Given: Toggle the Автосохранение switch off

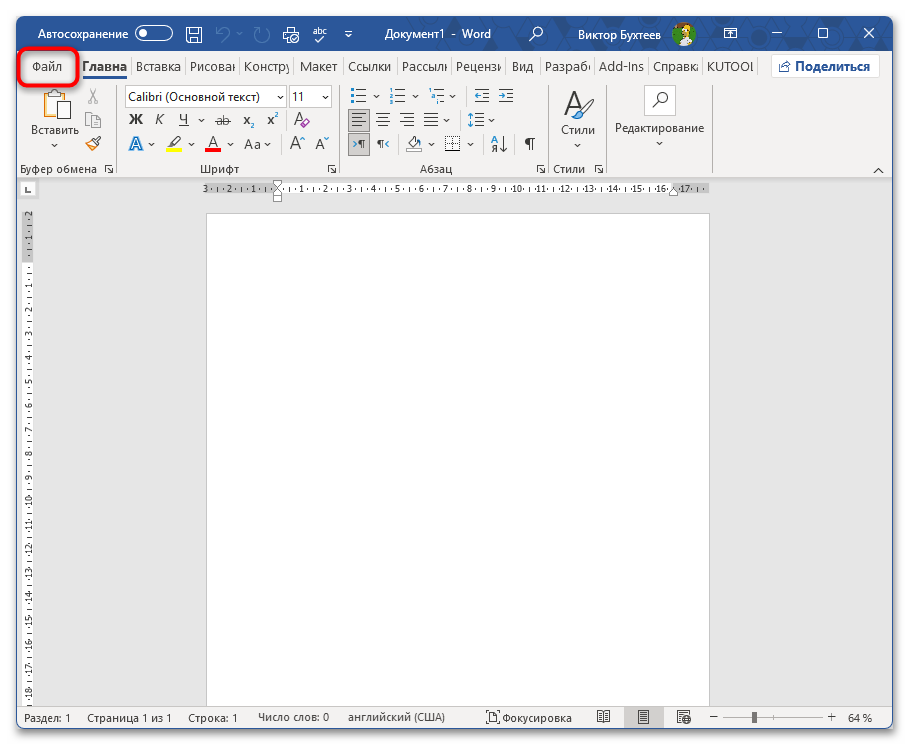Looking at the screenshot, I should pyautogui.click(x=152, y=33).
